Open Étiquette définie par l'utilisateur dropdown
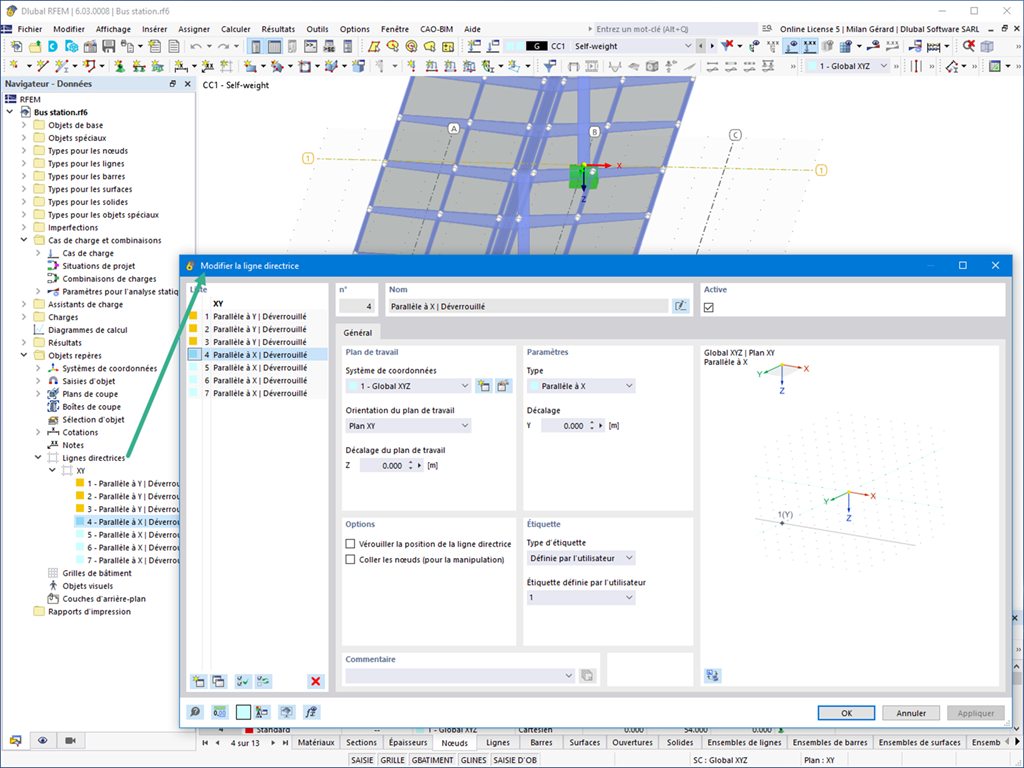 click(x=581, y=598)
